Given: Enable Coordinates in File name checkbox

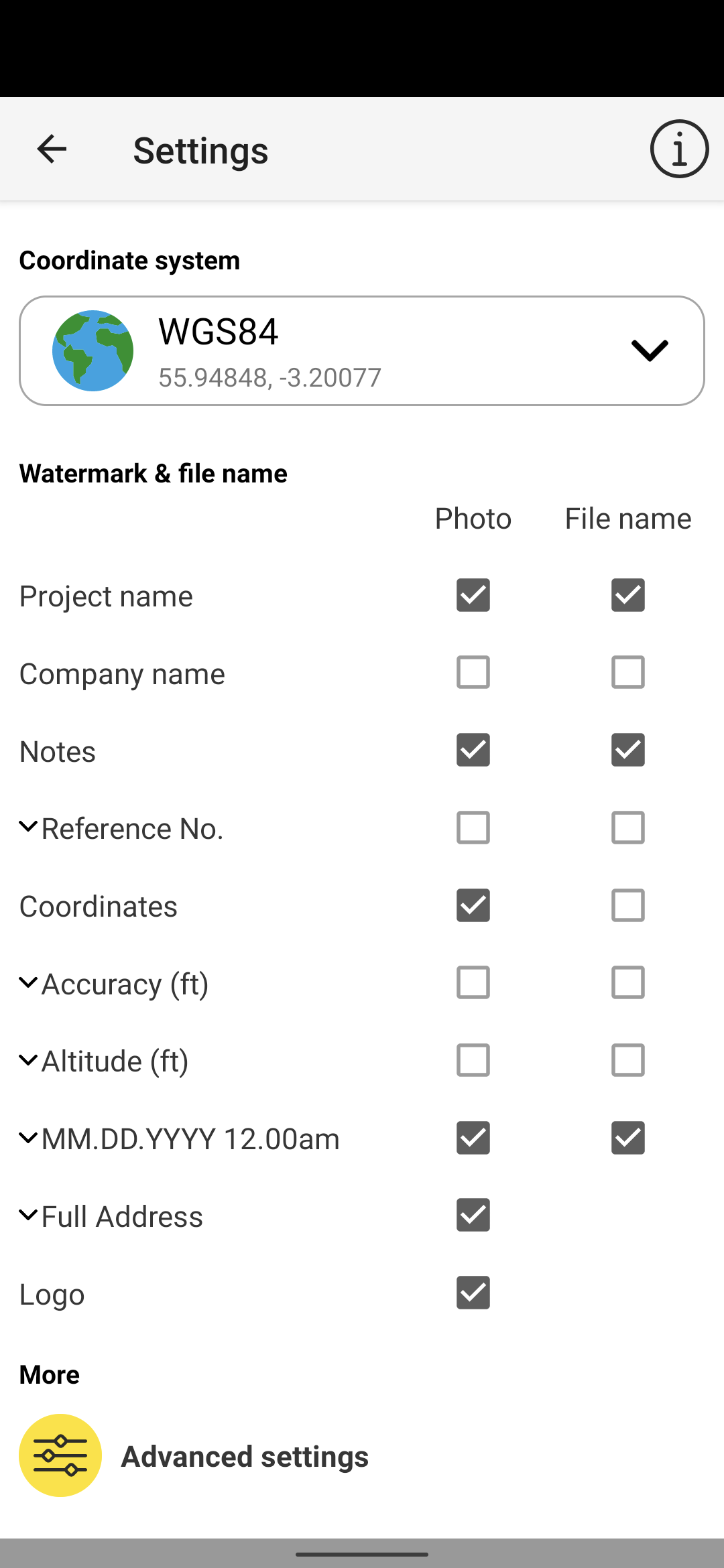Looking at the screenshot, I should click(628, 905).
